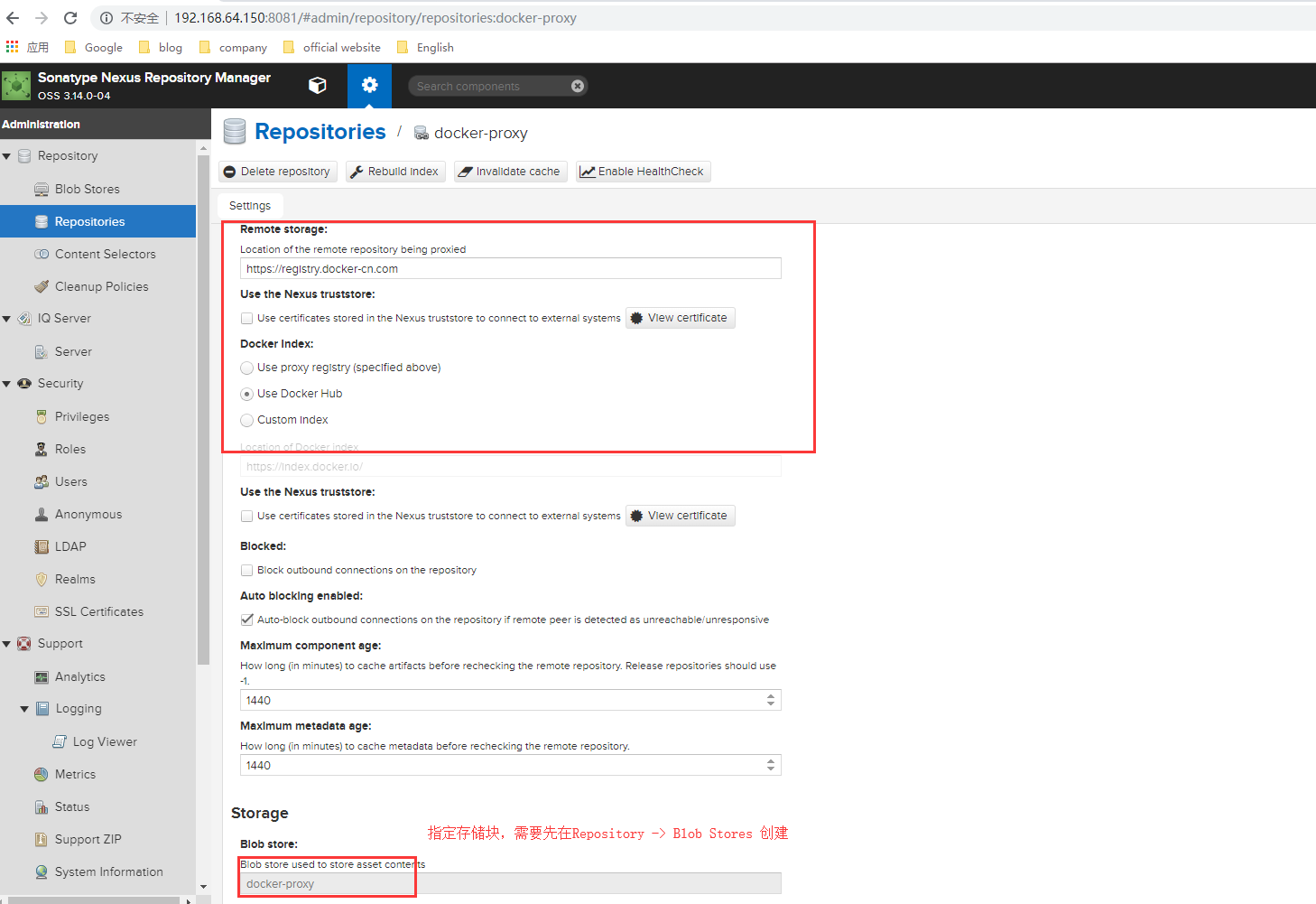
Task: Click the View certificate button above Blocked
Action: [x=681, y=516]
